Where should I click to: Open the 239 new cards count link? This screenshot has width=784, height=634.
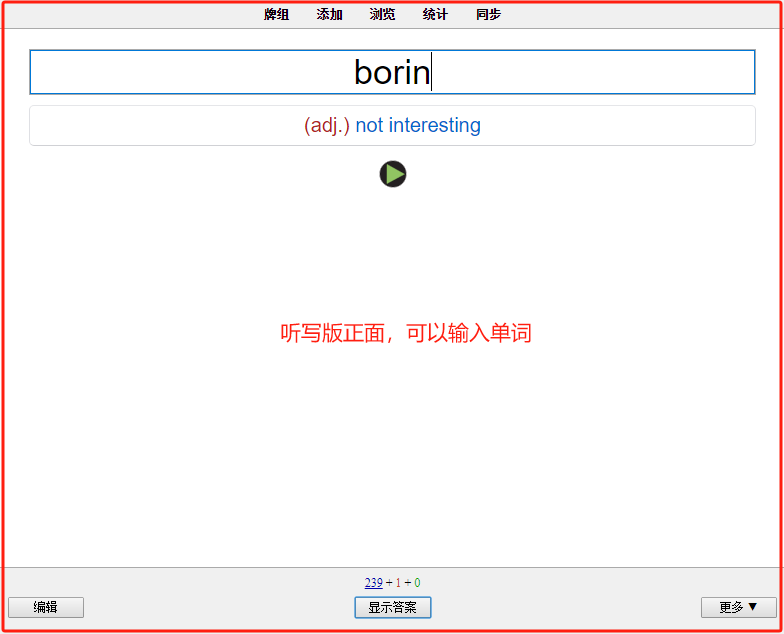(x=374, y=582)
